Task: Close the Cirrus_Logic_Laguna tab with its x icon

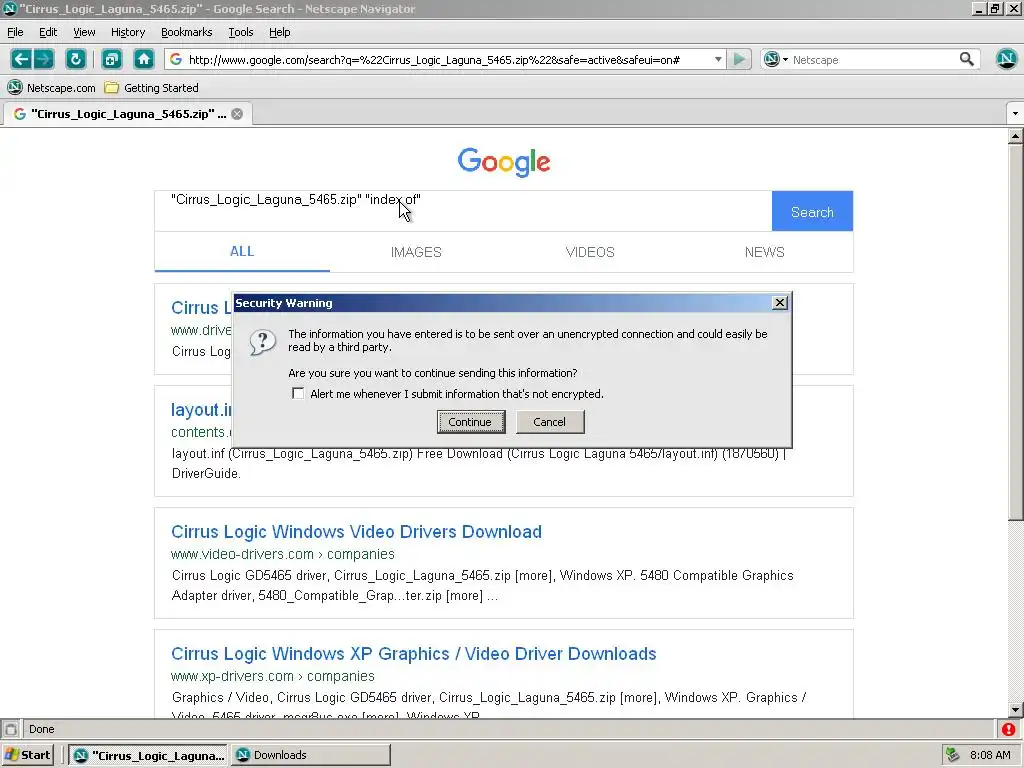Action: pyautogui.click(x=237, y=114)
